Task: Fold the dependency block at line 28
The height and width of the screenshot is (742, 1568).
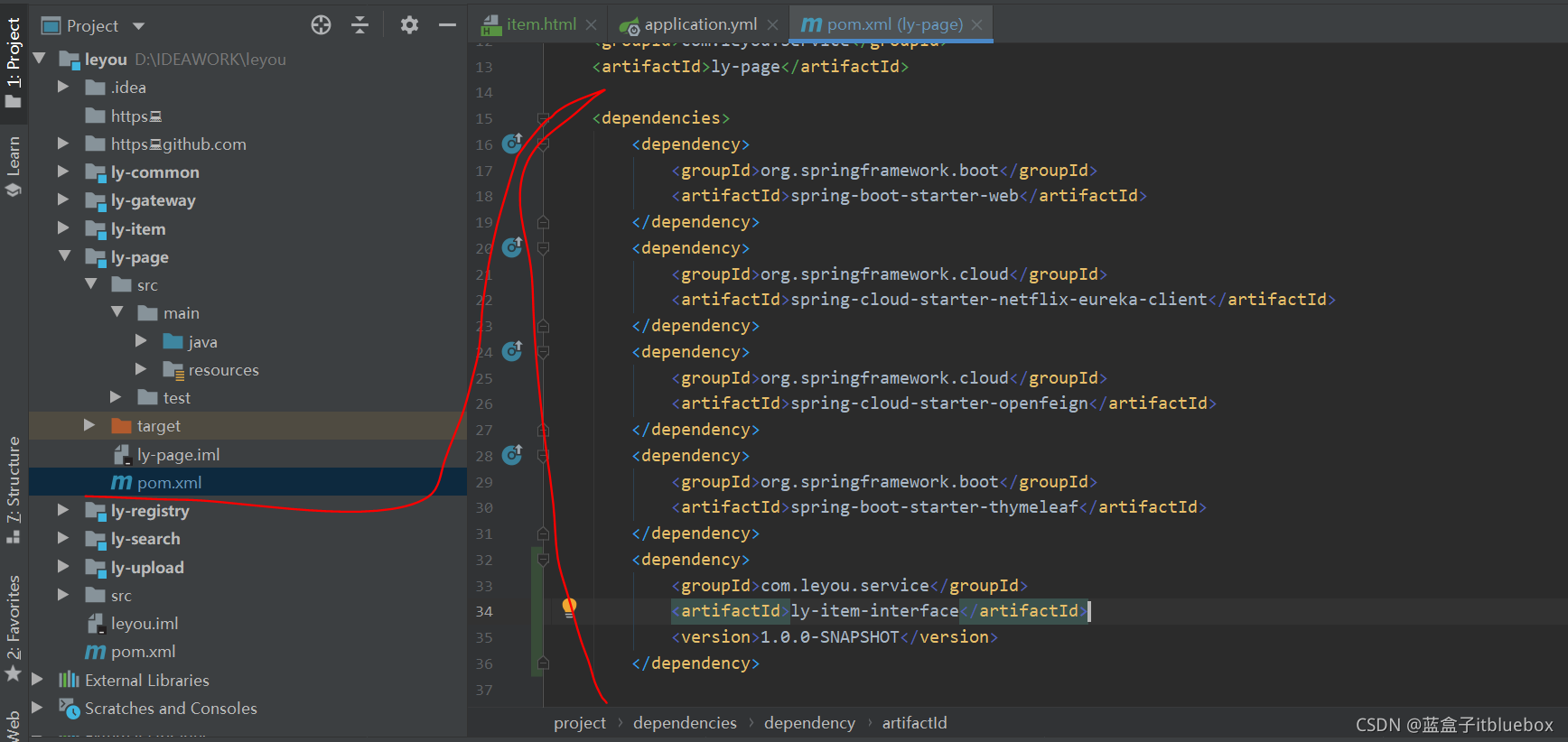Action: point(543,456)
